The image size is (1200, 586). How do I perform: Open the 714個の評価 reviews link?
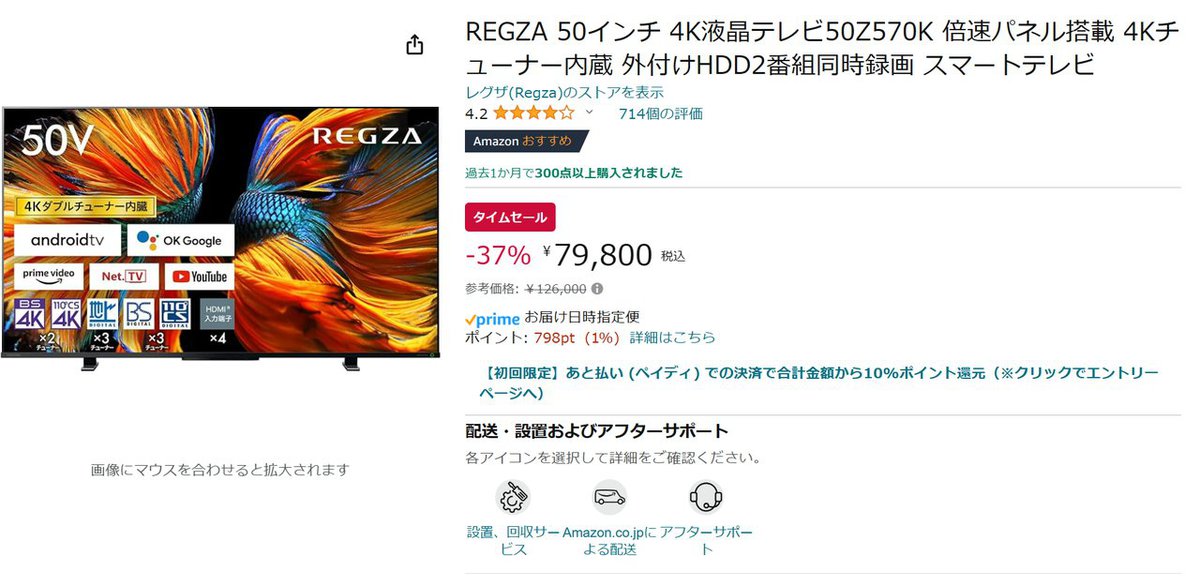(x=662, y=113)
